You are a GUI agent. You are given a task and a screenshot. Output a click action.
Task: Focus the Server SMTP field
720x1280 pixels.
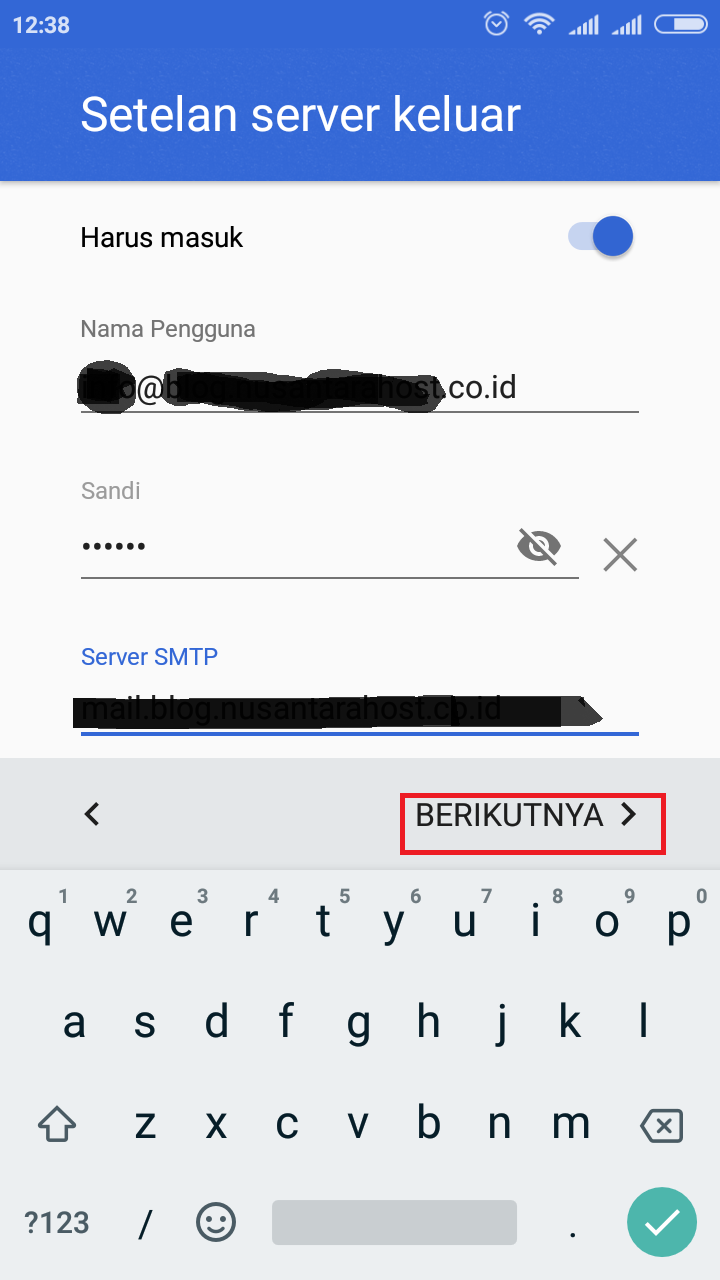(359, 709)
